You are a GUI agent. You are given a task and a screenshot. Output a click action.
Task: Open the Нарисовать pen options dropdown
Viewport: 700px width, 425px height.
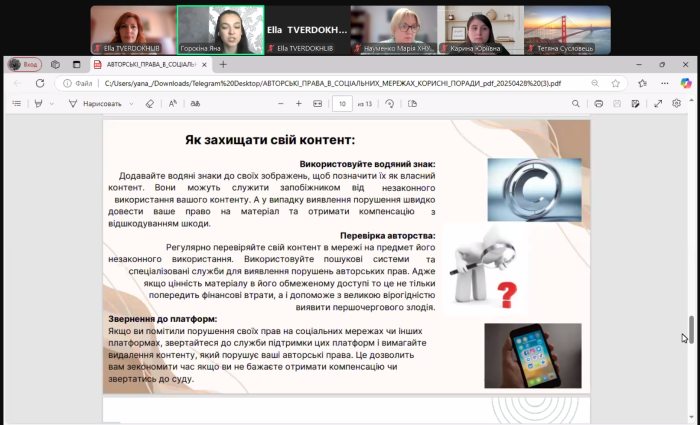coord(130,103)
